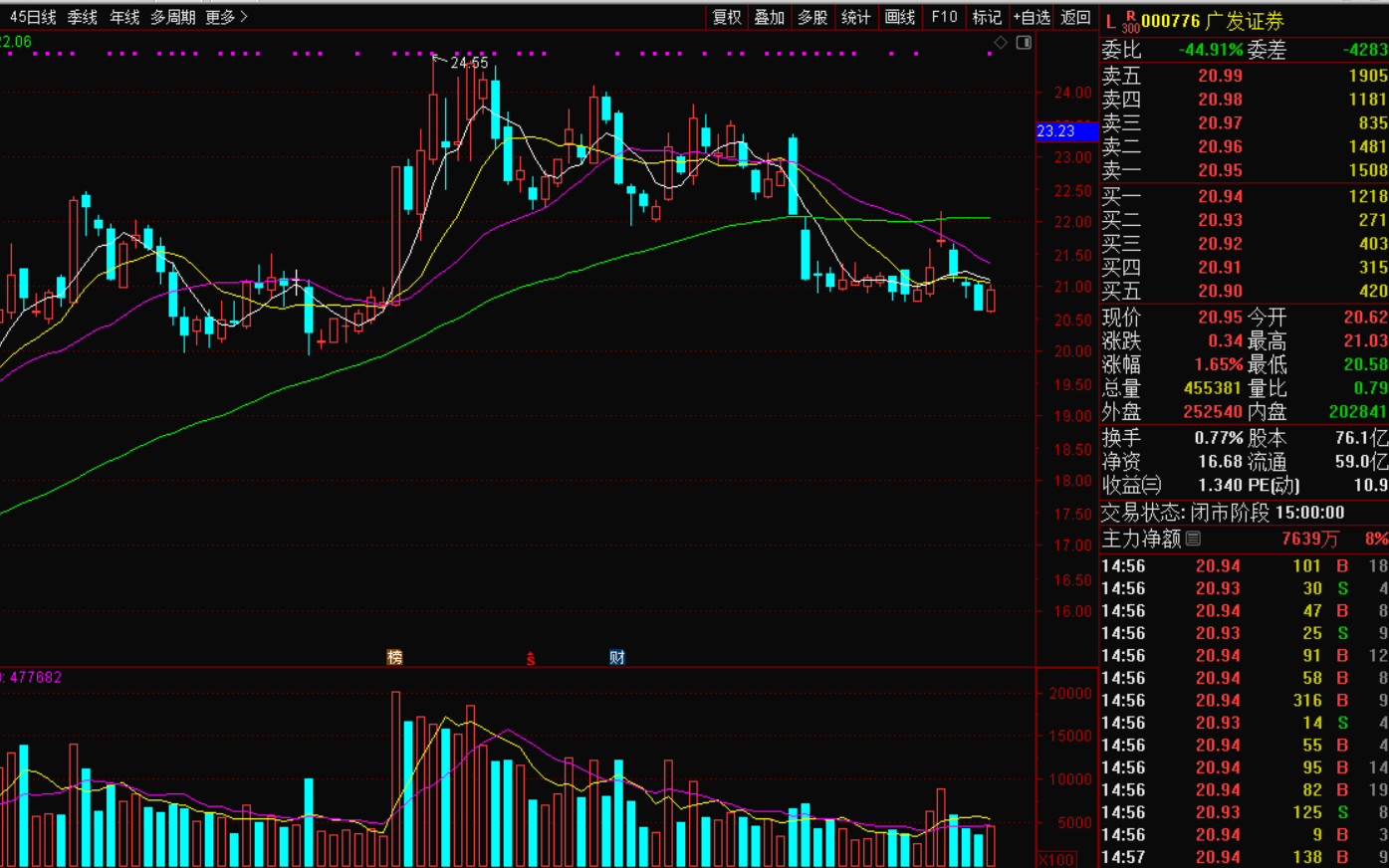This screenshot has height=868, width=1389.
Task: Click the 交易状态 闭市阶段 status line
Action: tap(1223, 513)
